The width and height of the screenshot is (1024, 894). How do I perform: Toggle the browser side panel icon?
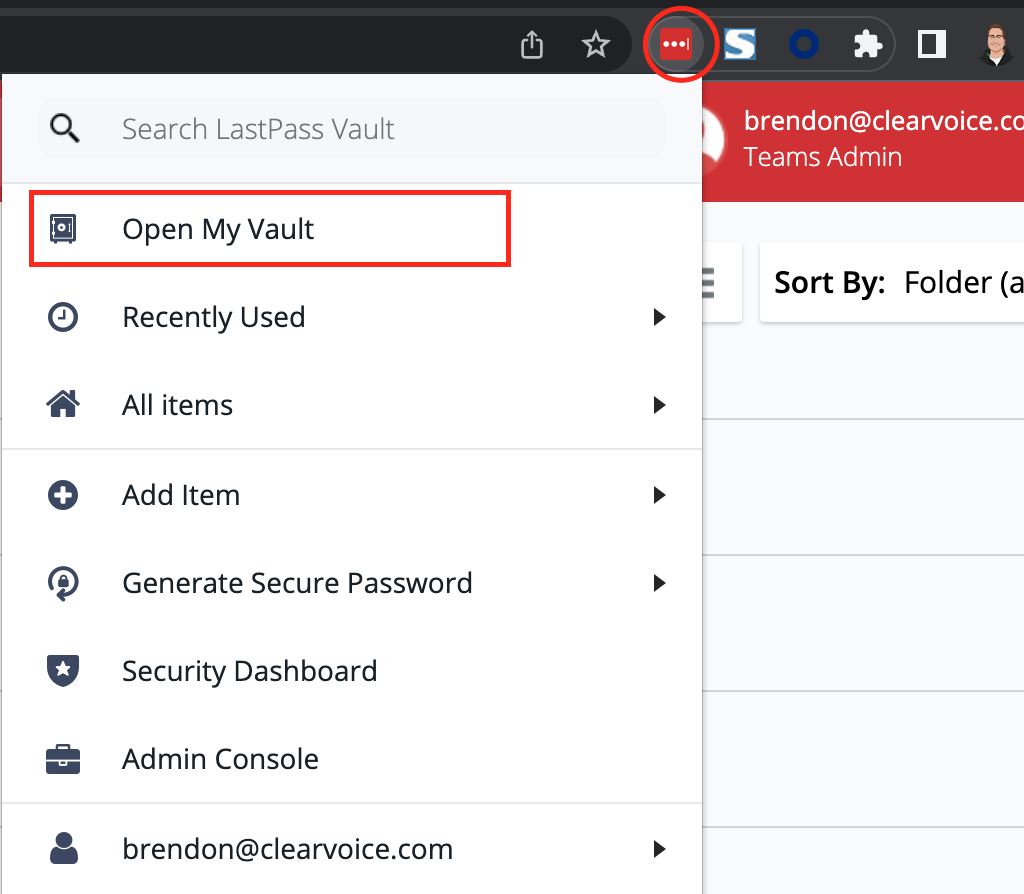[x=932, y=44]
